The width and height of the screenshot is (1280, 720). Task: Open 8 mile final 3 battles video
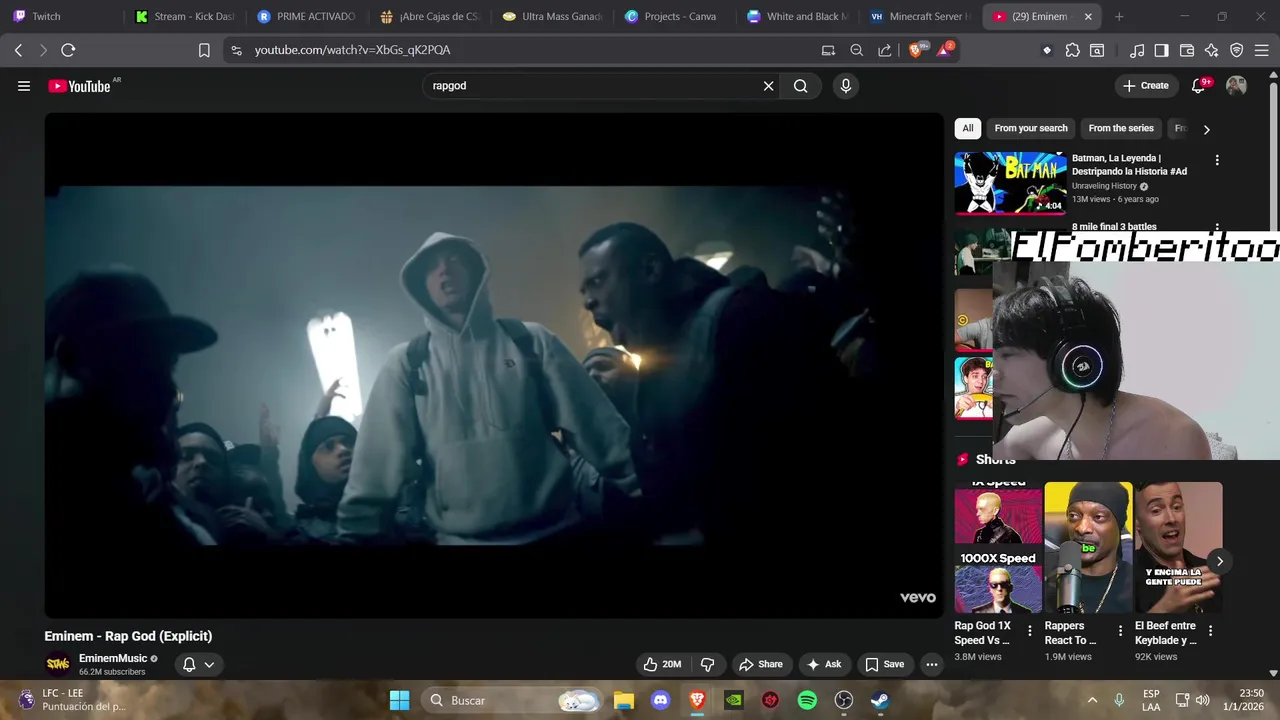1114,227
